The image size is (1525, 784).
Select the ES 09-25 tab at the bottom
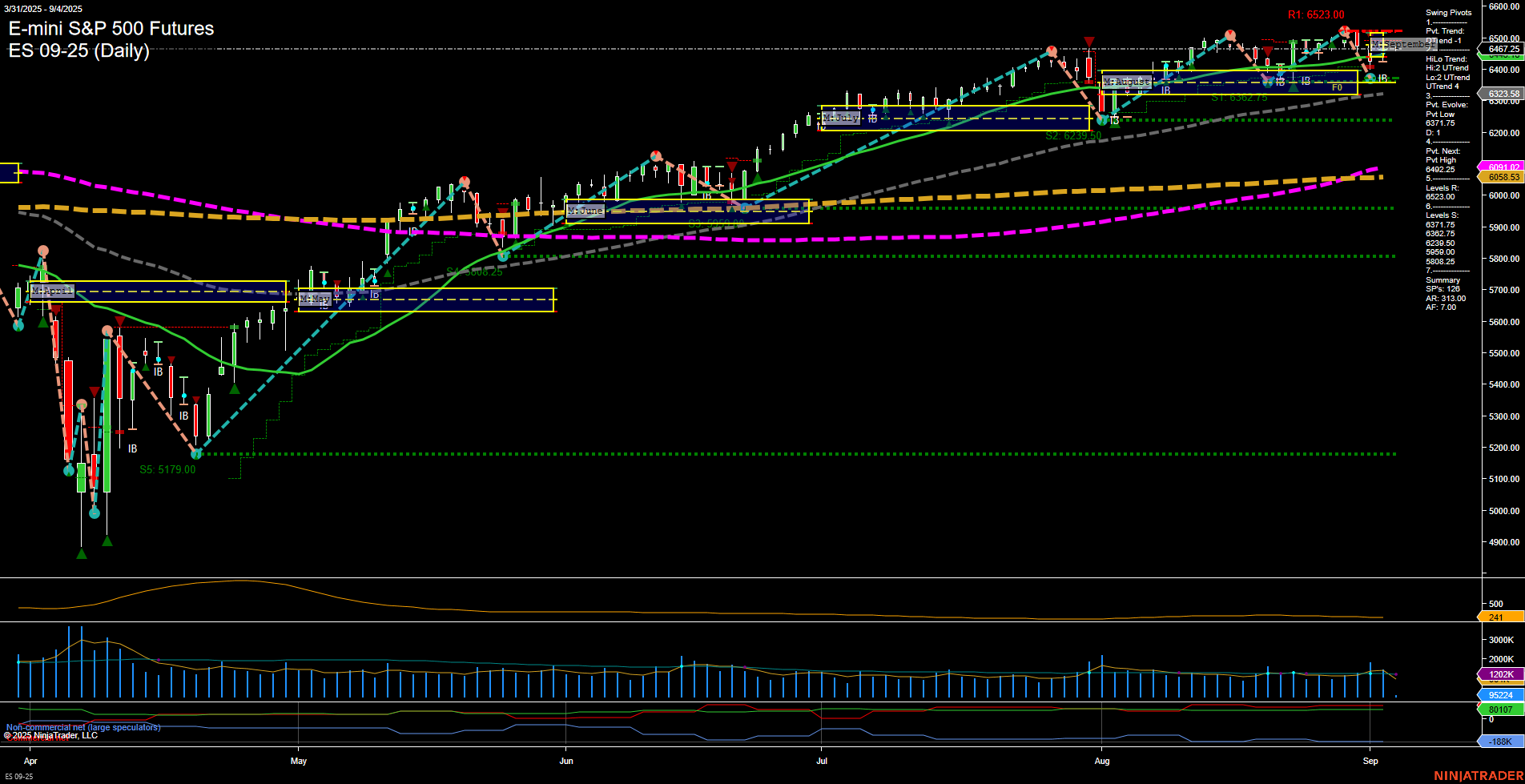(x=18, y=777)
